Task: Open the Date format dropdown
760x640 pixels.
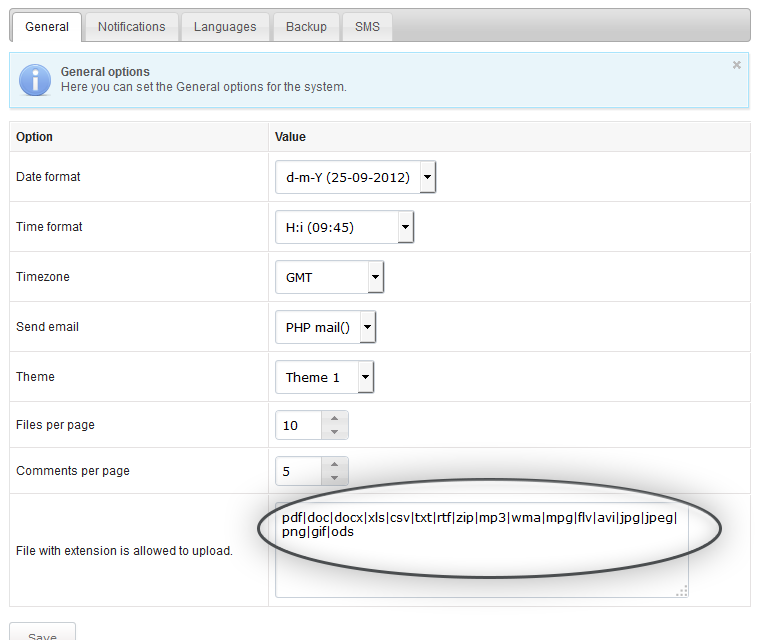Action: point(355,177)
